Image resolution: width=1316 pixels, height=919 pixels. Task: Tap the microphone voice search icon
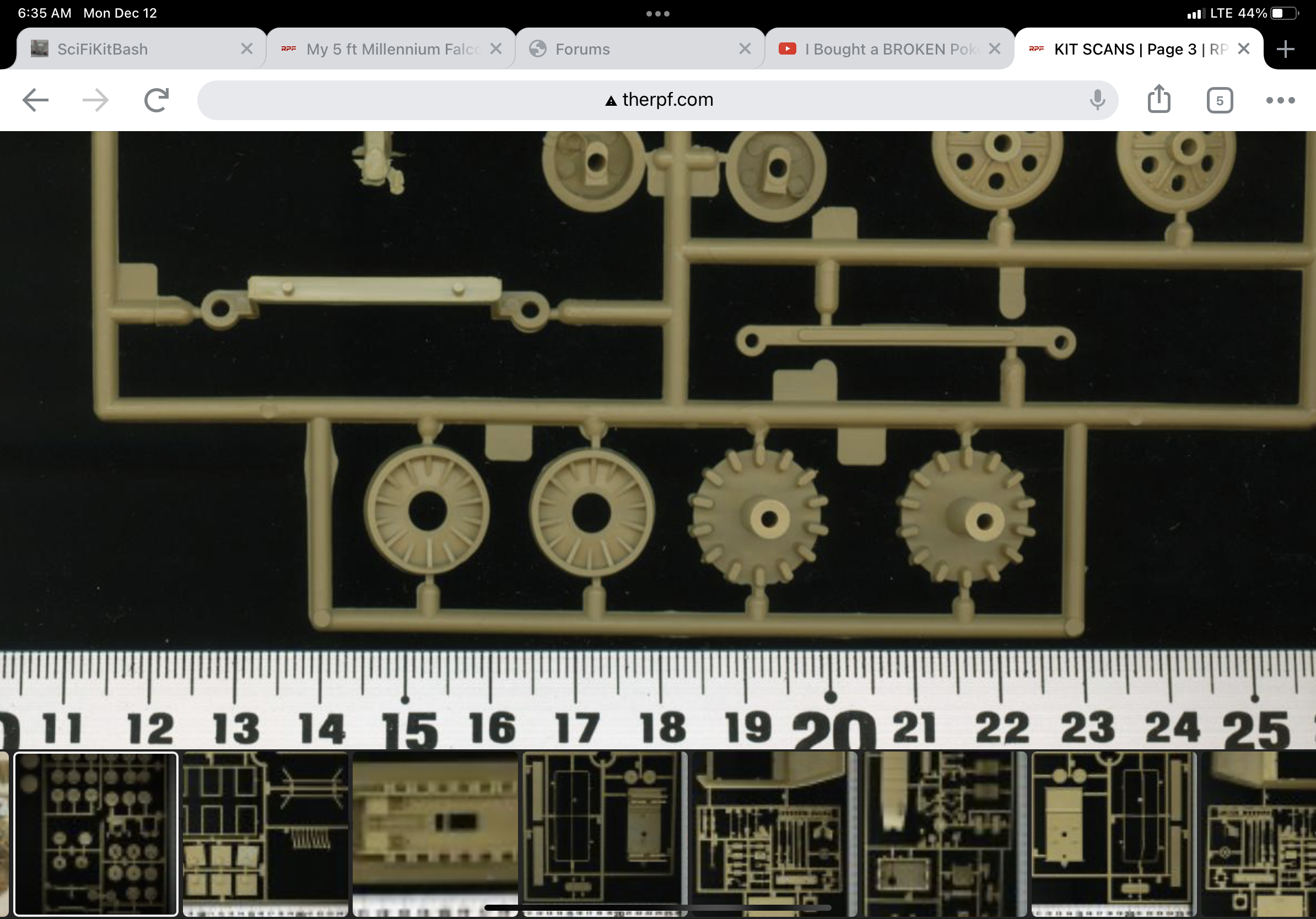click(x=1097, y=100)
